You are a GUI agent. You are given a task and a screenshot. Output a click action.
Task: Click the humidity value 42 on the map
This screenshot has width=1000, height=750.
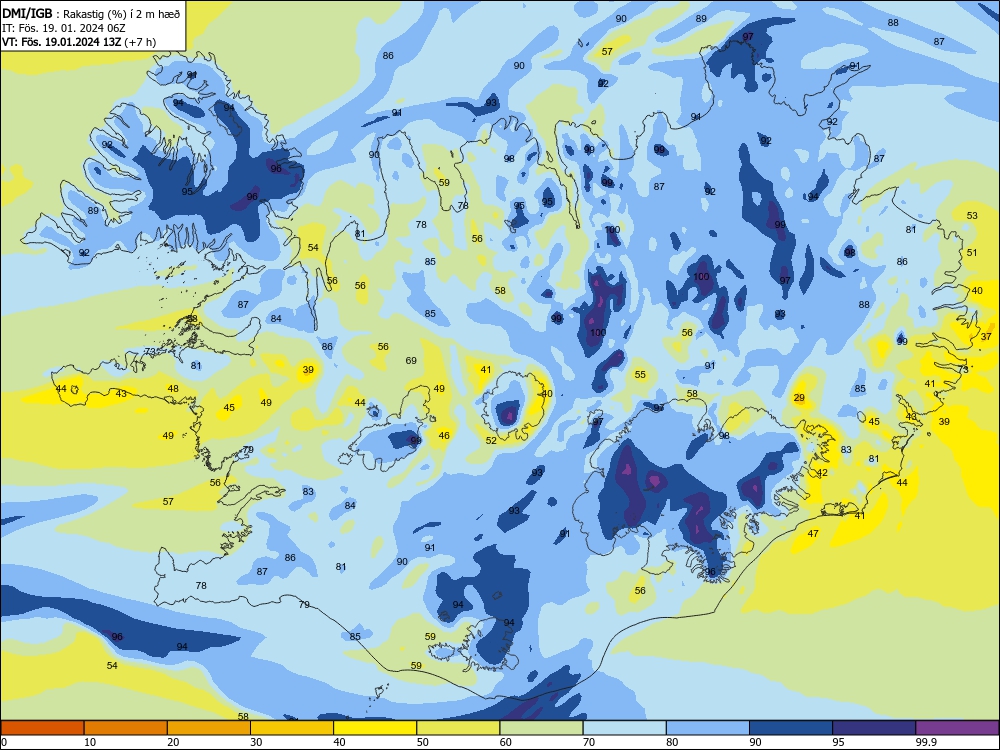coord(822,473)
